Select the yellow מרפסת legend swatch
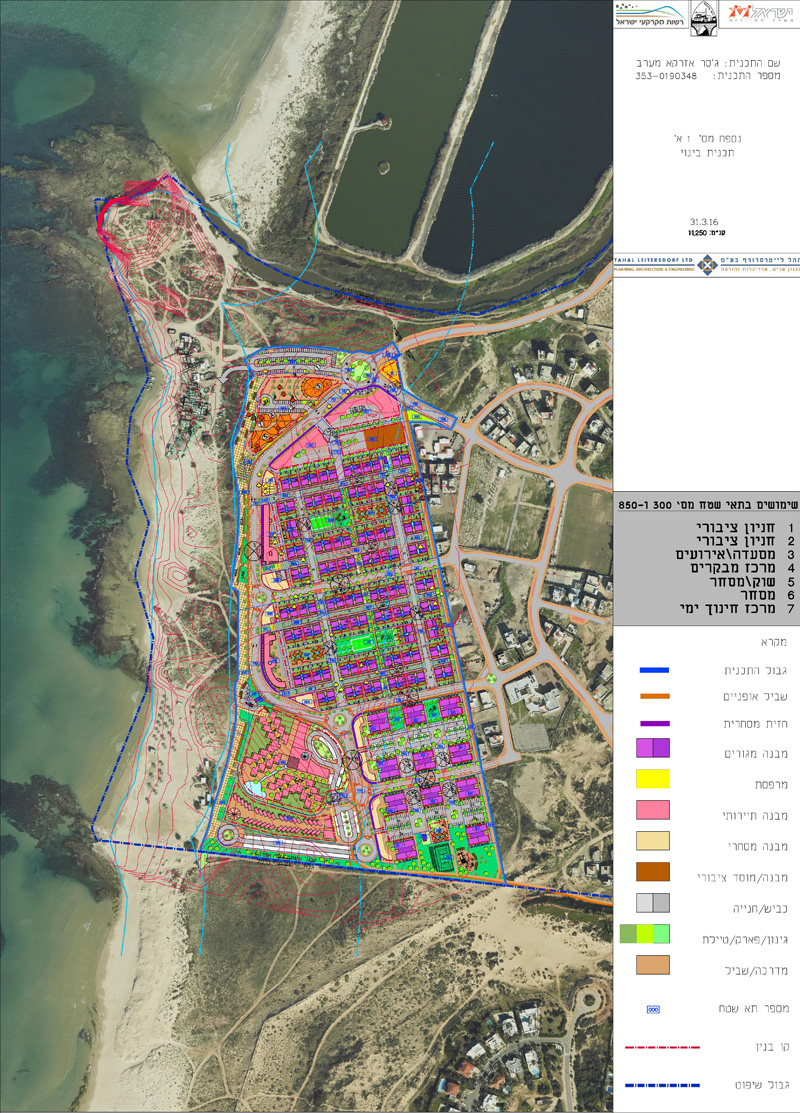 [x=653, y=779]
